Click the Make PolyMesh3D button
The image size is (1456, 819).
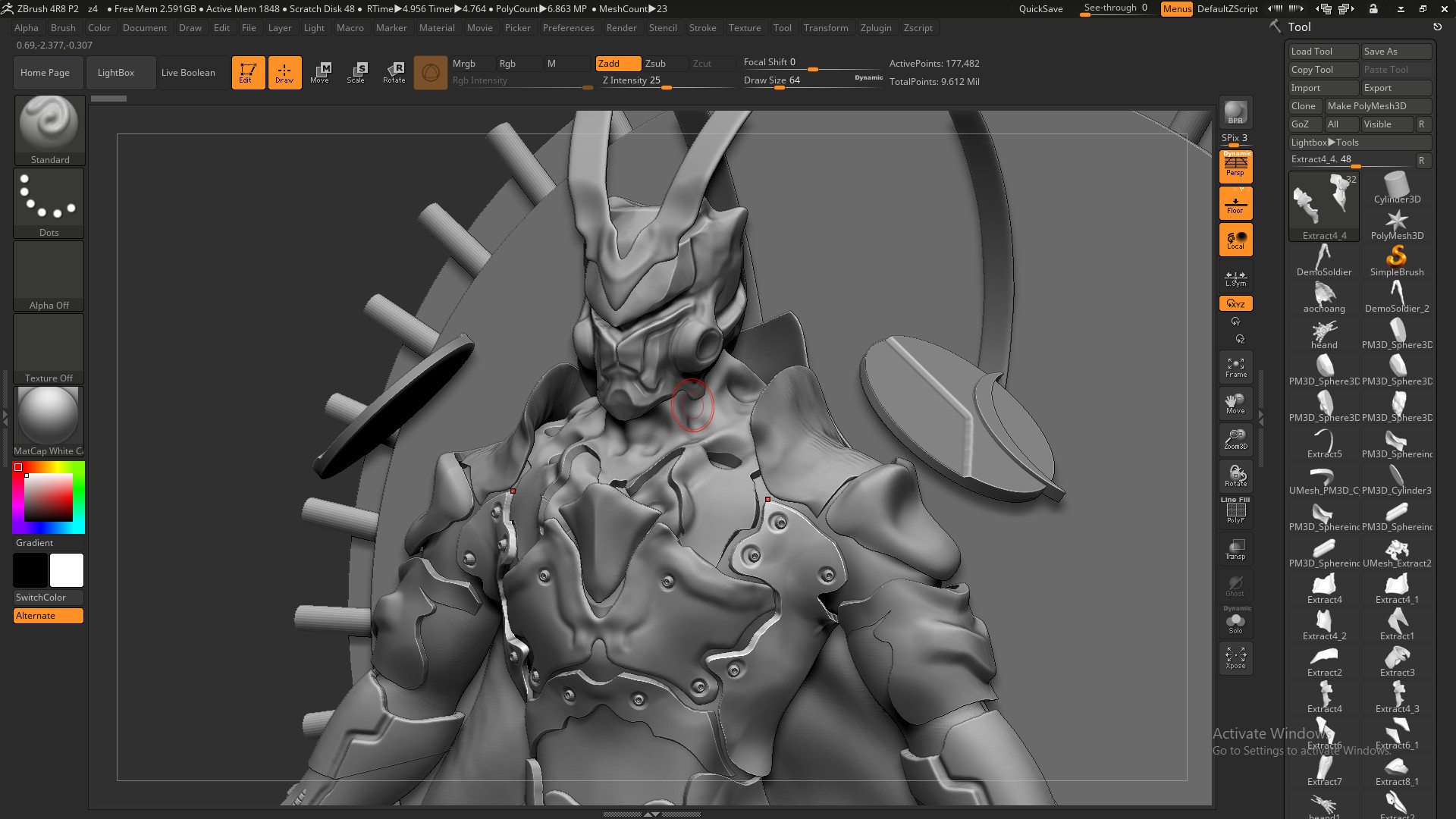(x=1377, y=106)
